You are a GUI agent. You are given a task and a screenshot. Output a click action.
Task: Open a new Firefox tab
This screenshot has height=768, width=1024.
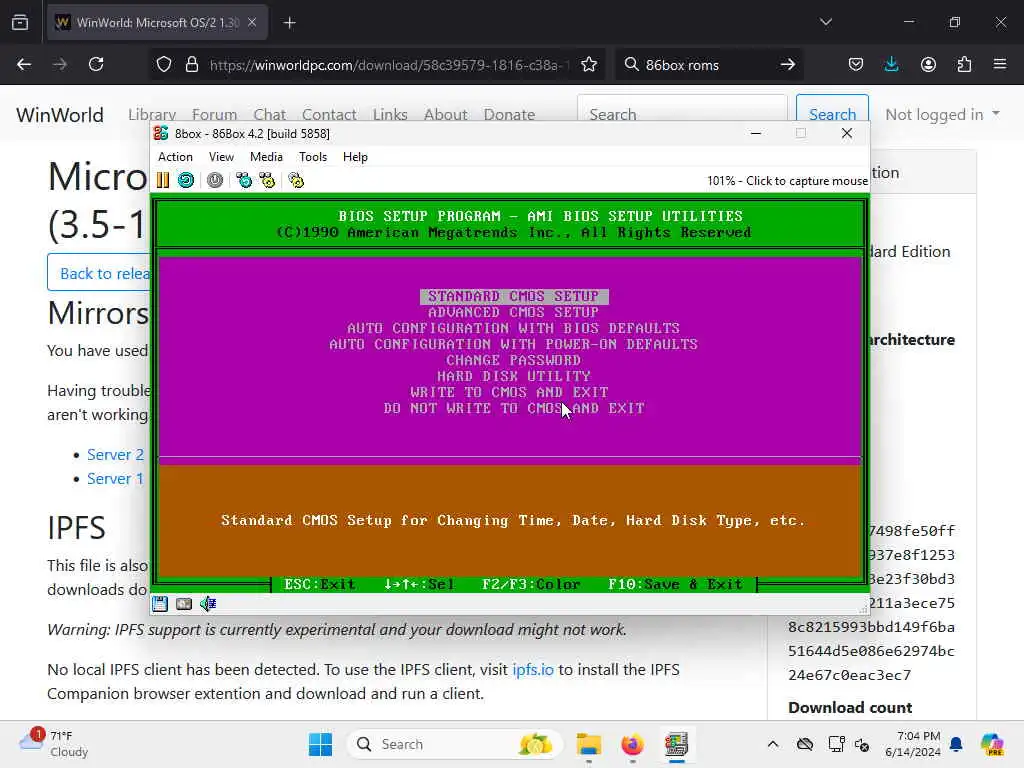point(289,23)
